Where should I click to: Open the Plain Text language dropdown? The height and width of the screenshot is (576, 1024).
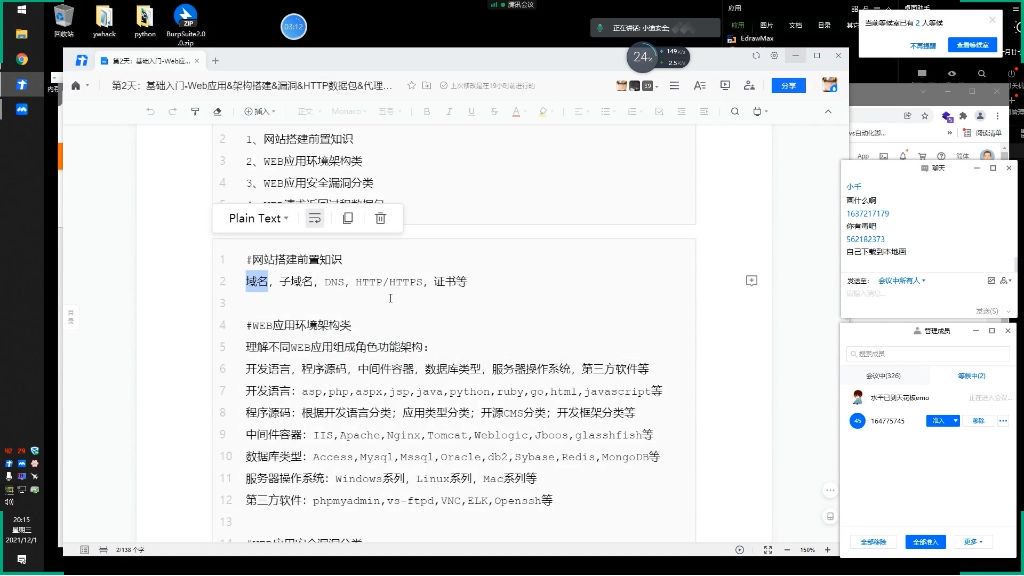pos(259,219)
